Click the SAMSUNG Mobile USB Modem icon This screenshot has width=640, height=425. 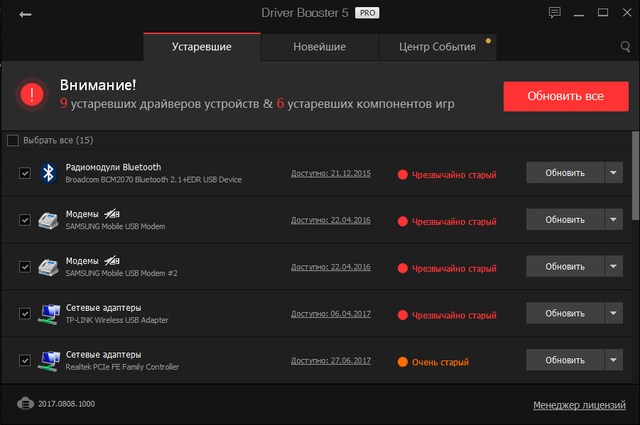coord(49,220)
